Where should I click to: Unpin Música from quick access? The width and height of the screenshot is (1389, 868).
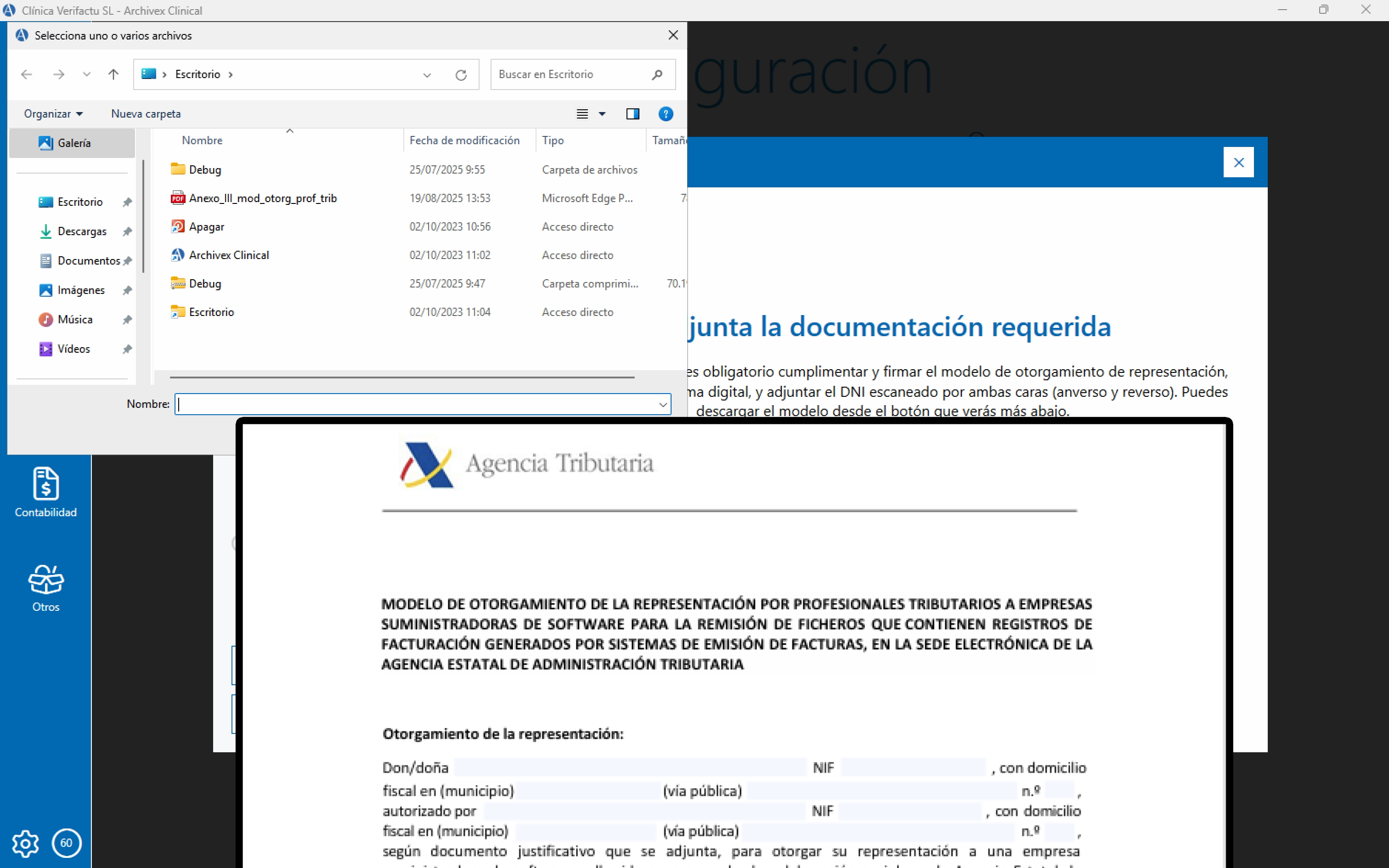127,319
